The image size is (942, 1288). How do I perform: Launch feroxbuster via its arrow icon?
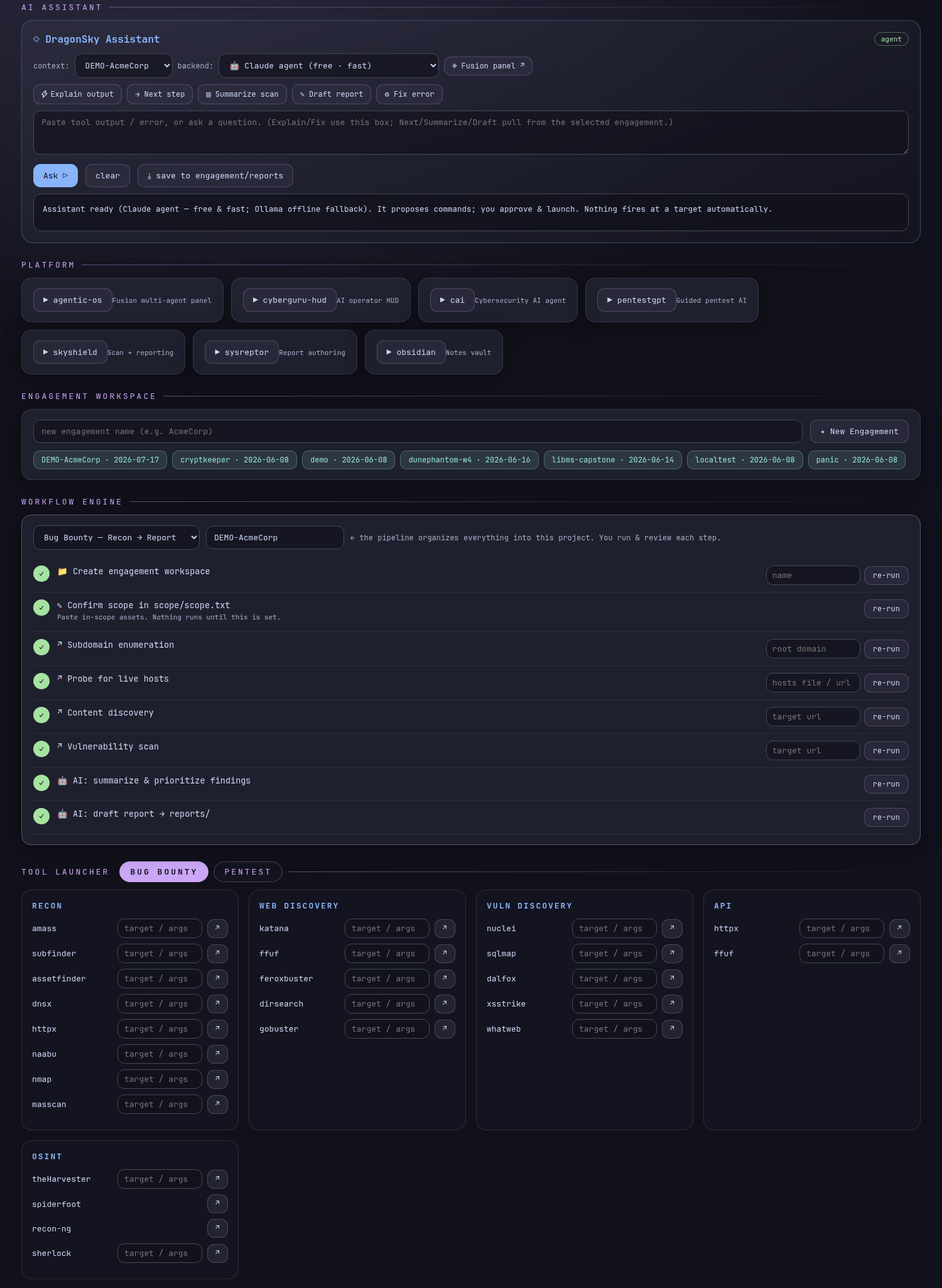click(x=445, y=978)
